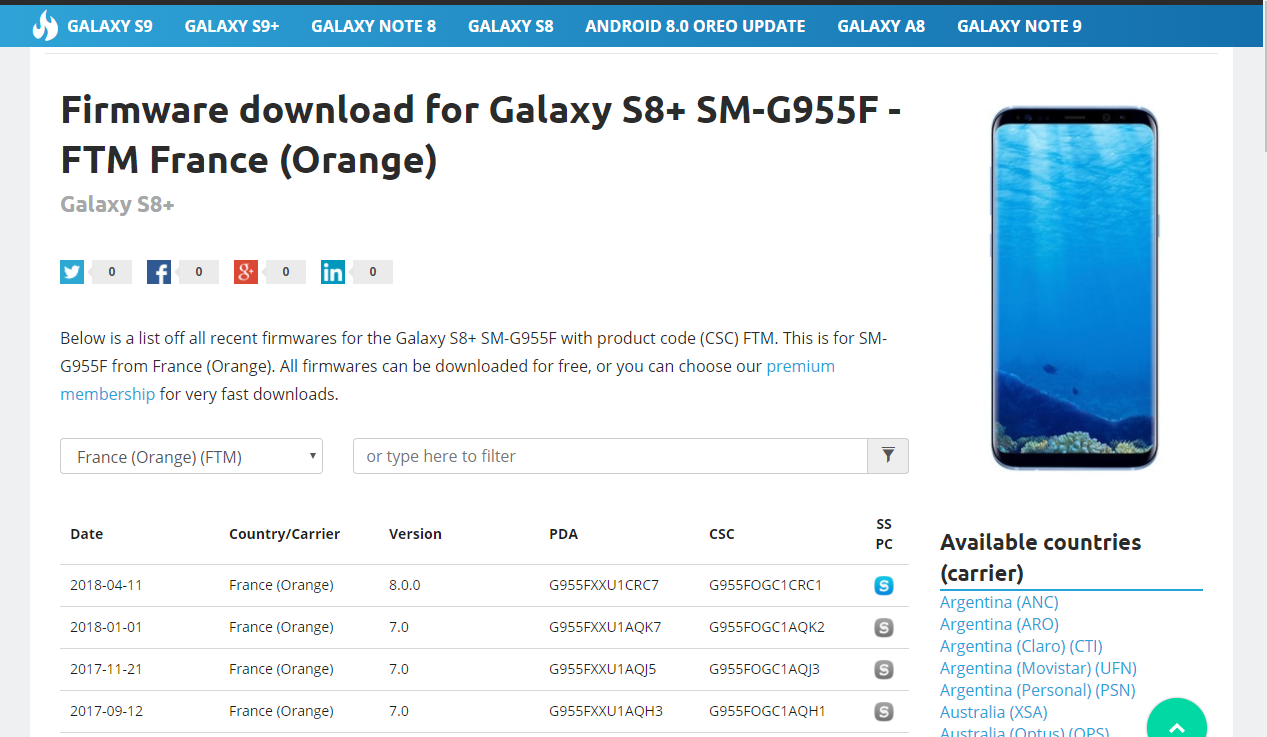Open Galaxy Note 9 menu item
The width and height of the screenshot is (1267, 737).
click(x=1019, y=26)
